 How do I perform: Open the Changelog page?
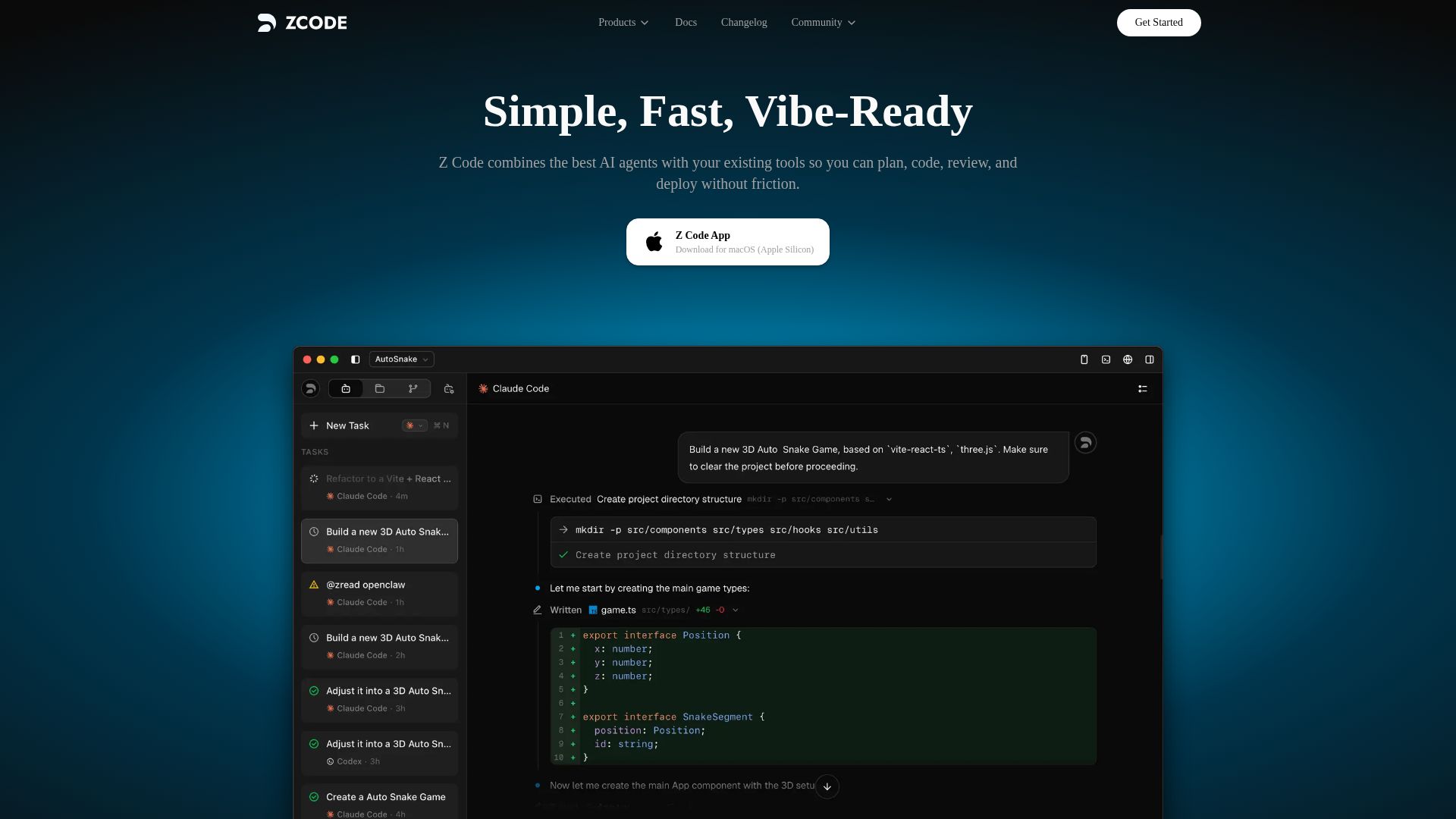point(743,23)
